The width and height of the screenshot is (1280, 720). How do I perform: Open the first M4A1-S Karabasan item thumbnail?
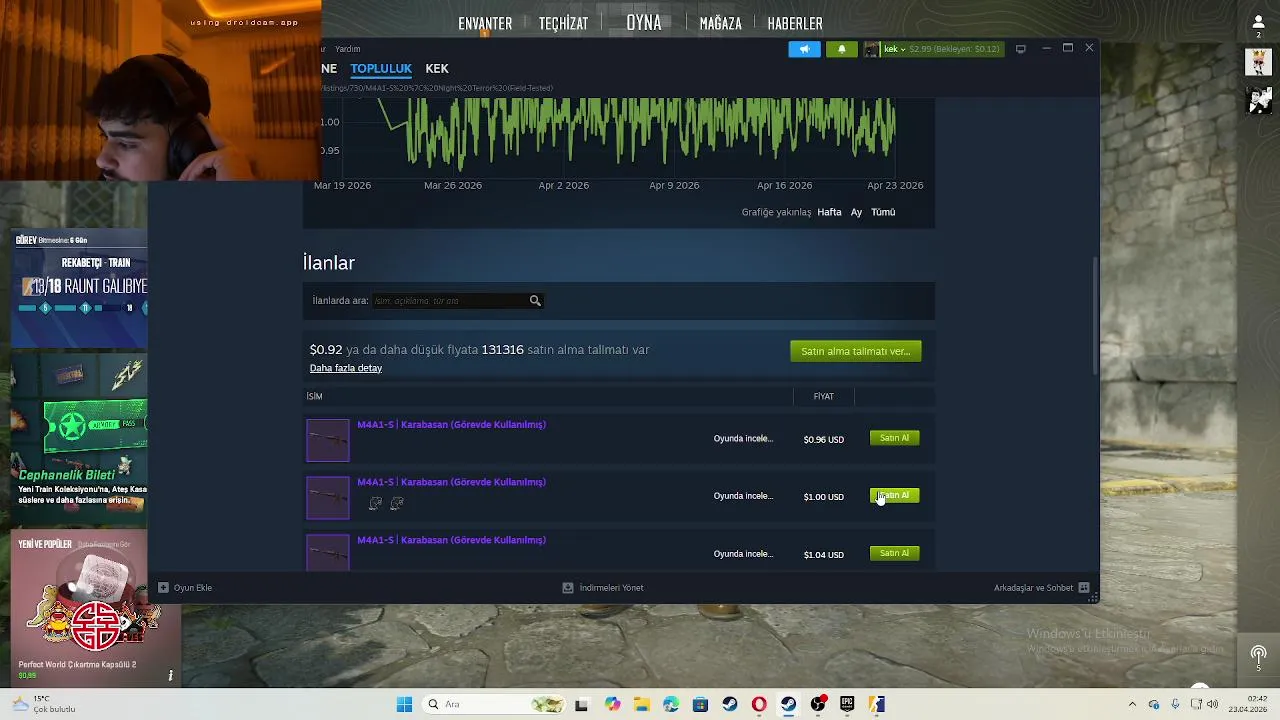tap(328, 440)
